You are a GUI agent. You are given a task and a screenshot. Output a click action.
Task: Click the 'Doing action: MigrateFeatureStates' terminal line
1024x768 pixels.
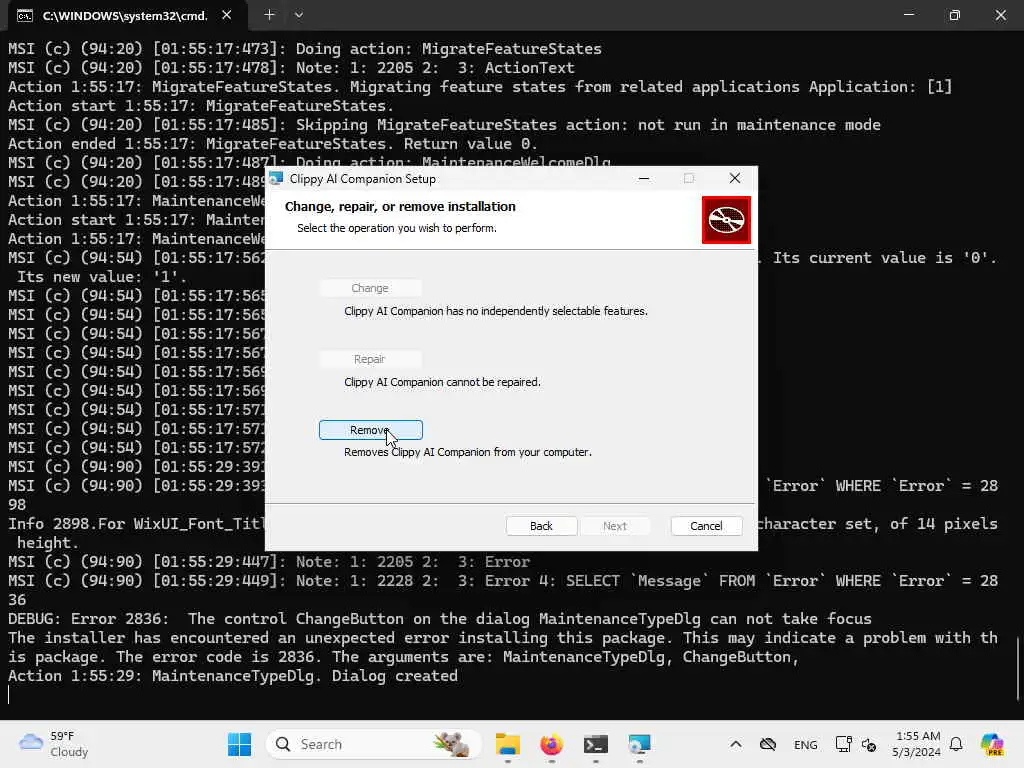pos(304,48)
